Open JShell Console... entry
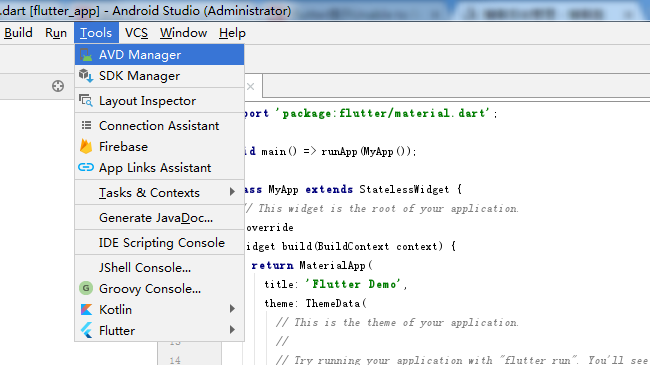 [x=160, y=268]
